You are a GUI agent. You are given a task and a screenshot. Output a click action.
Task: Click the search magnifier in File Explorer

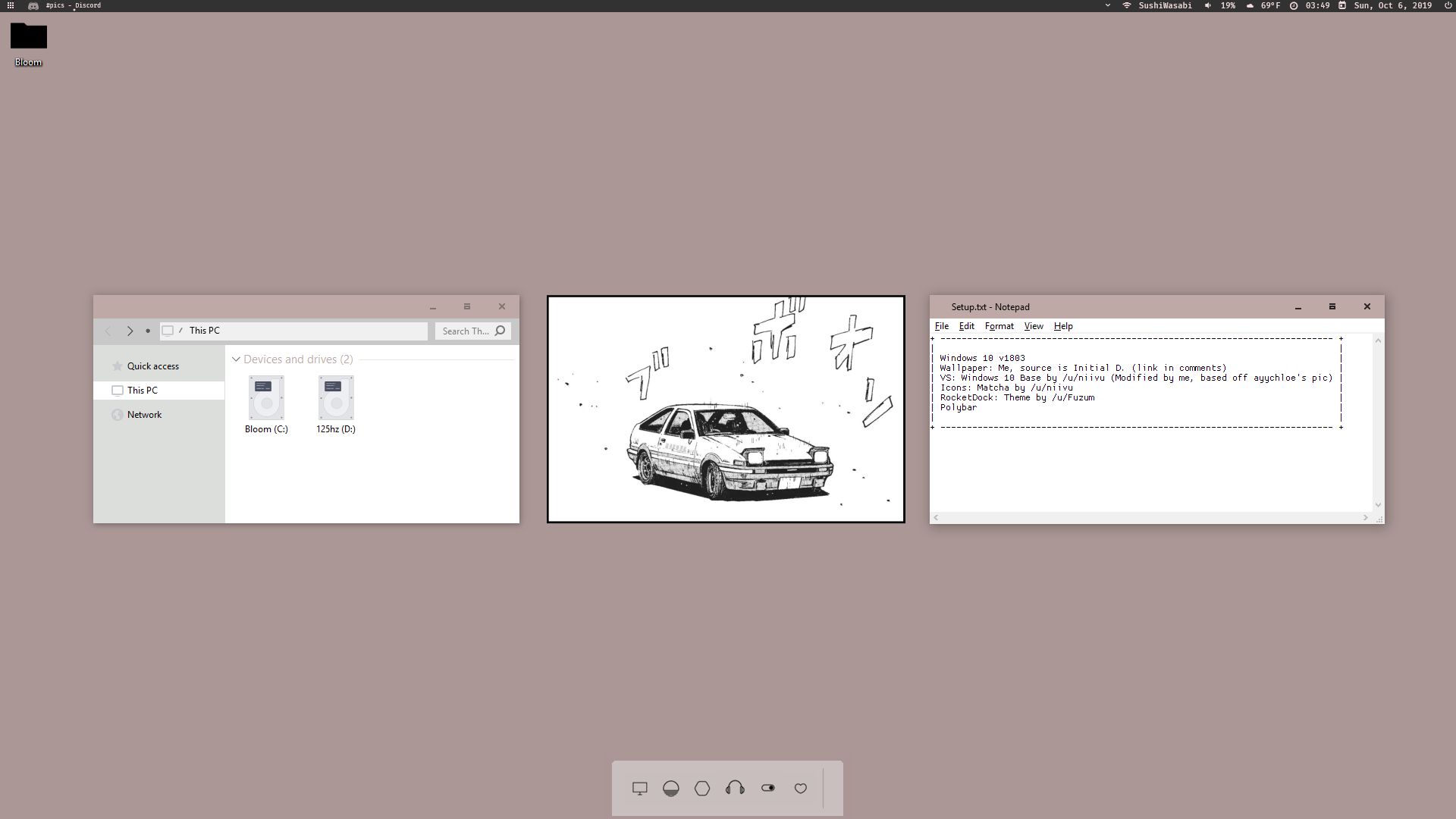coord(500,331)
